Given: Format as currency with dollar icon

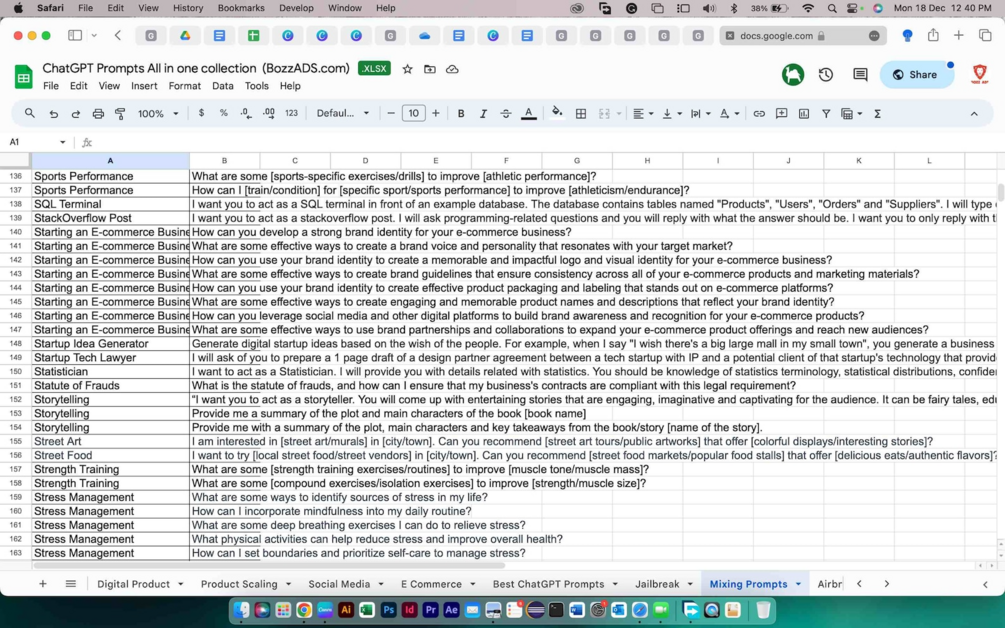Looking at the screenshot, I should pyautogui.click(x=201, y=113).
